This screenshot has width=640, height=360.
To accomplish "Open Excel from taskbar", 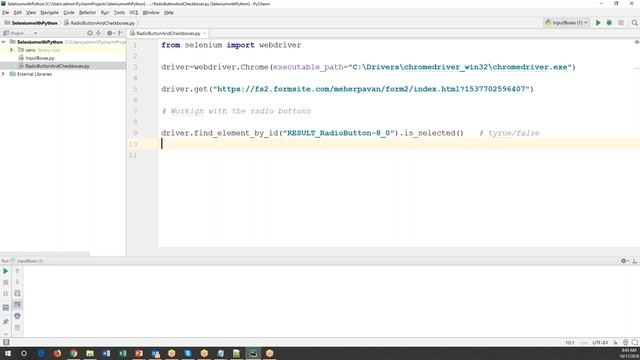I will pyautogui.click(x=122, y=353).
